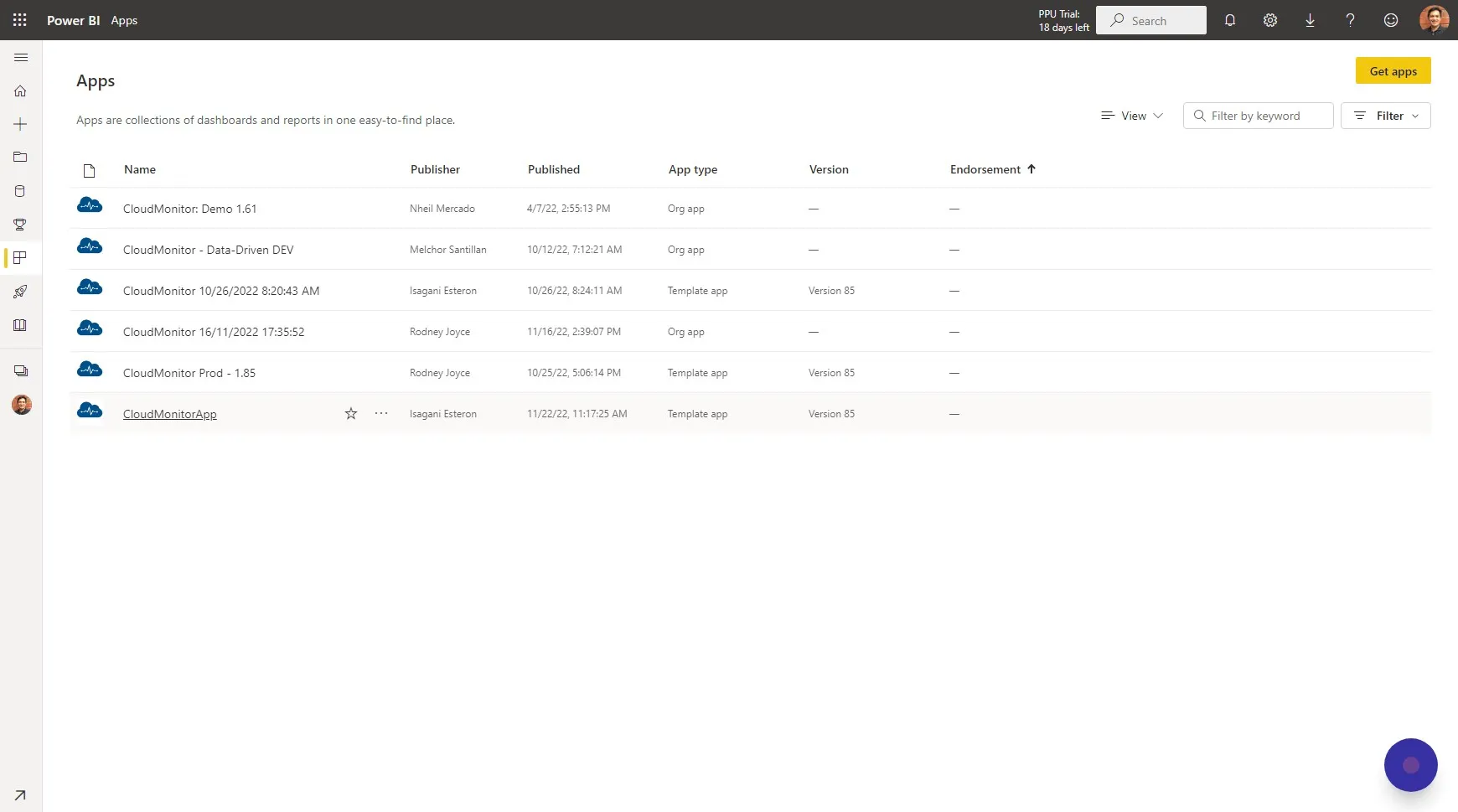The image size is (1458, 812).
Task: Click Org app in CloudMonitor 16/11/2022 row
Action: pos(686,332)
